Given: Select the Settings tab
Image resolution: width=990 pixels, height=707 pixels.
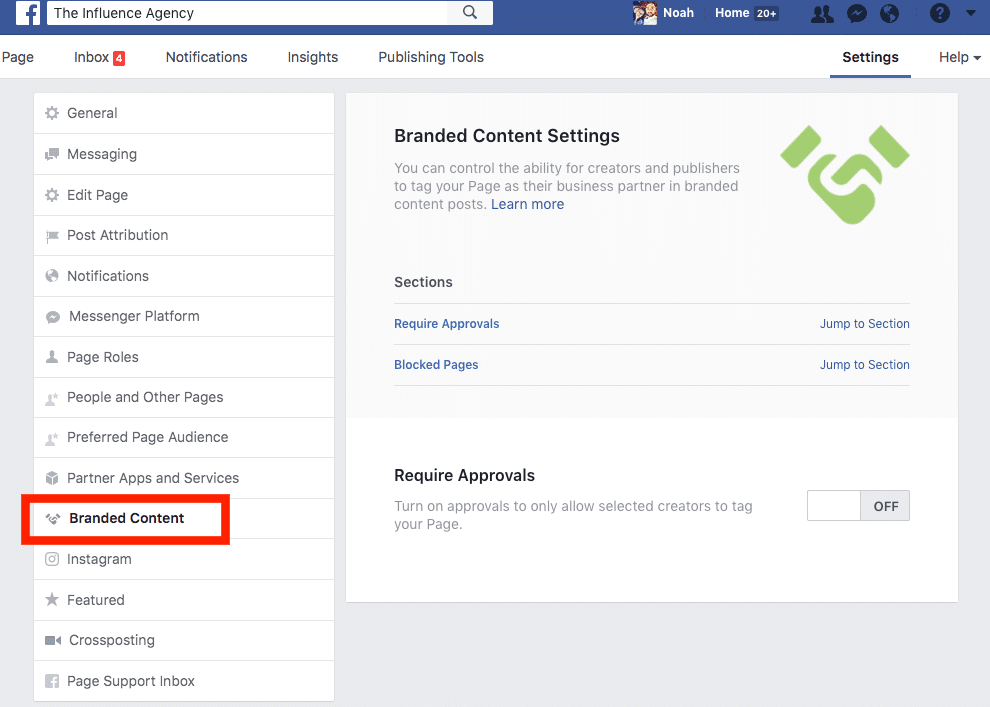Looking at the screenshot, I should tap(870, 57).
